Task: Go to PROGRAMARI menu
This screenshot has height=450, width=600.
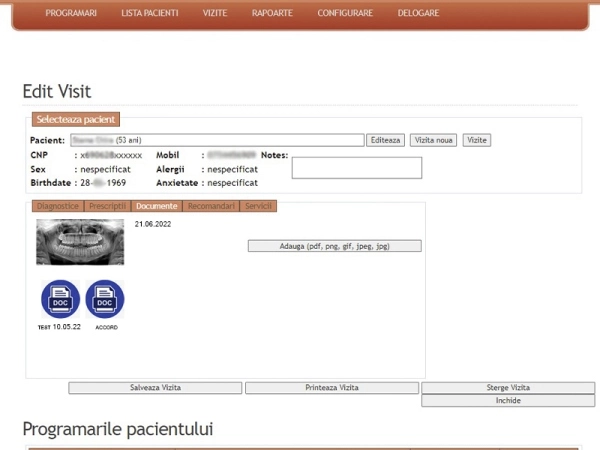Action: (71, 13)
